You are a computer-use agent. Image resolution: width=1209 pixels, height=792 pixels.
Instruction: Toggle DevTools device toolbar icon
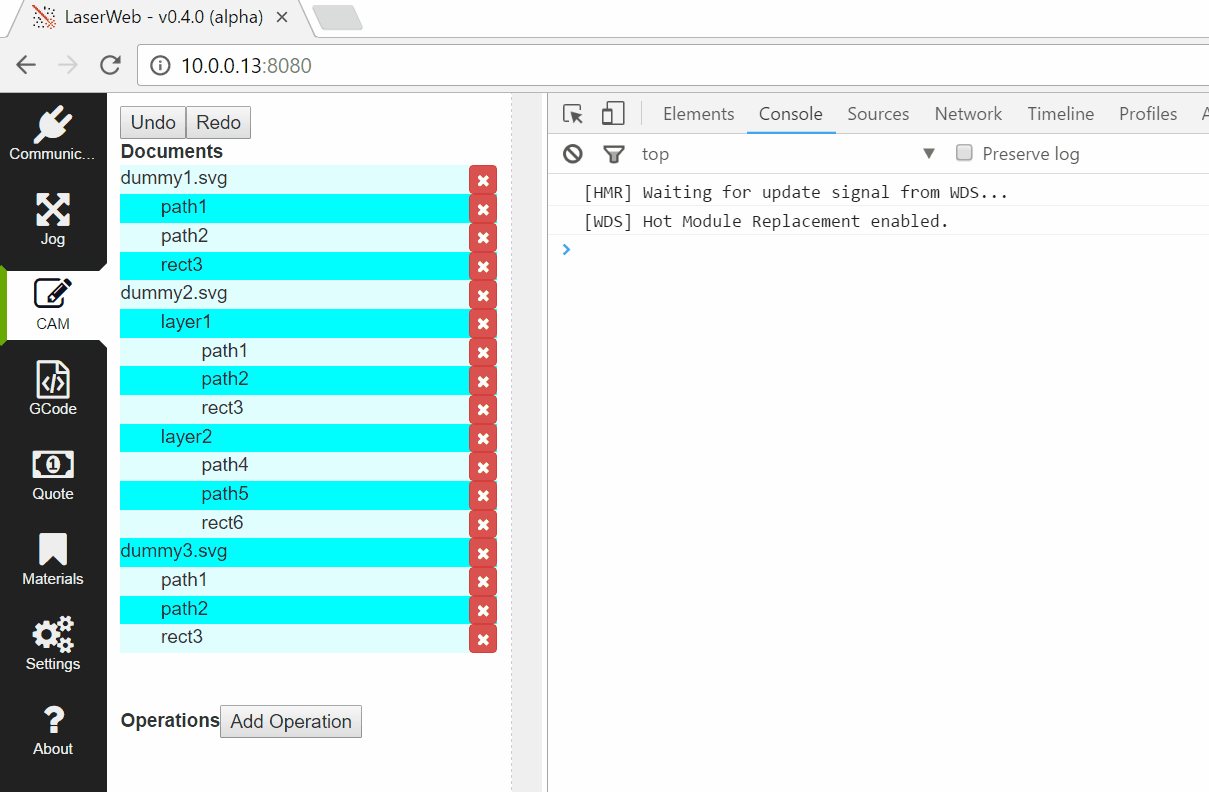coord(613,114)
